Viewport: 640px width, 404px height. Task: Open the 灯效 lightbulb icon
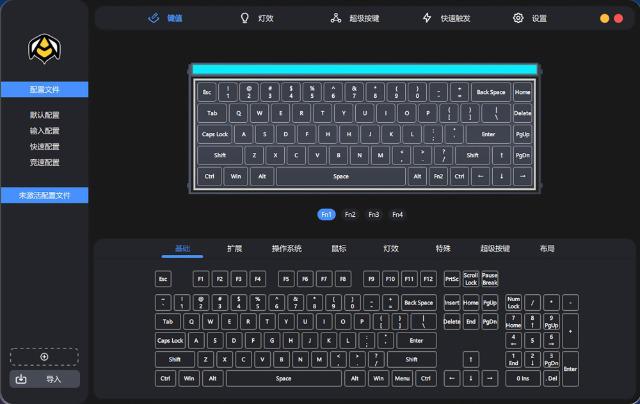tap(244, 18)
